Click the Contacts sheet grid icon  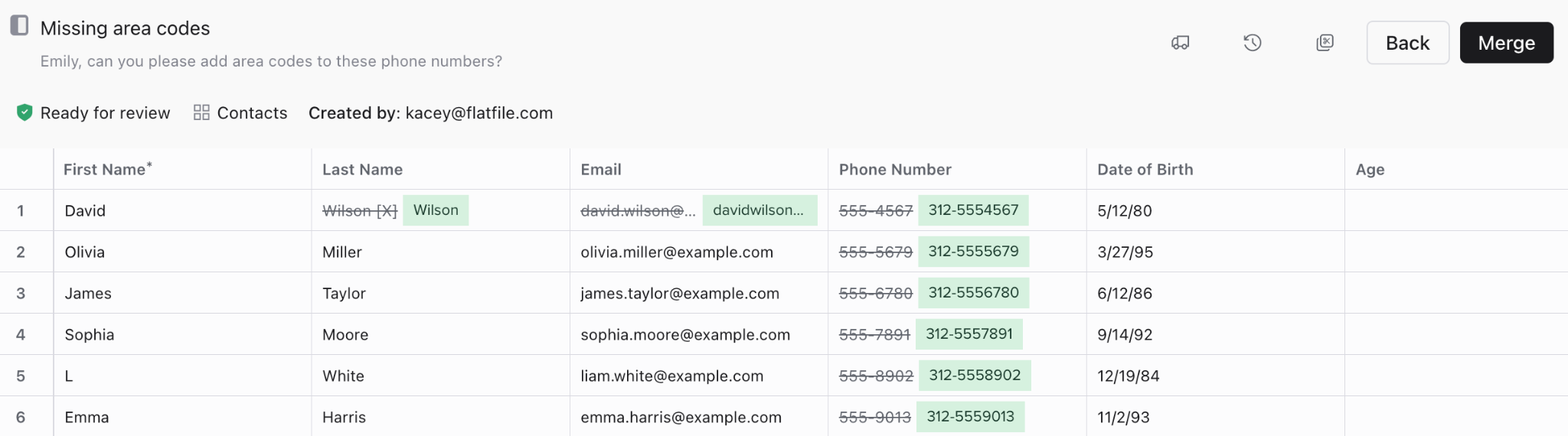pos(201,113)
